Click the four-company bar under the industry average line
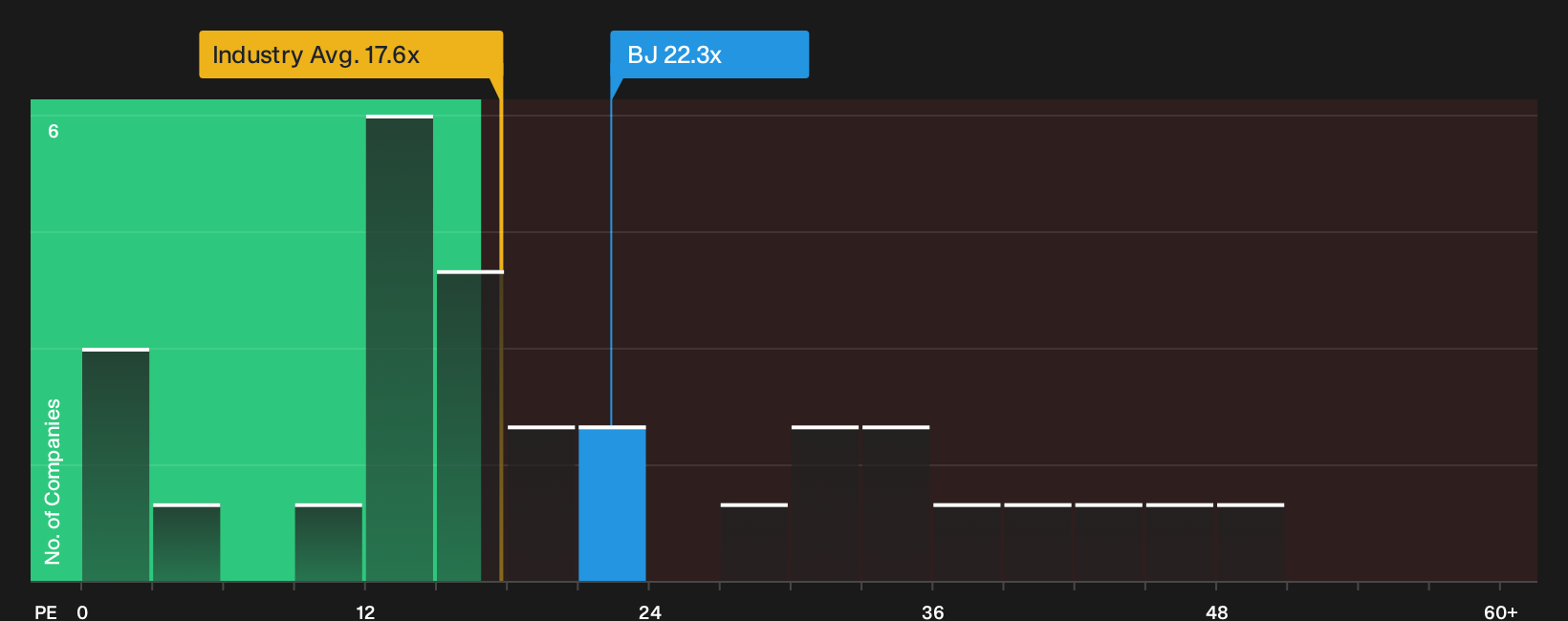The width and height of the screenshot is (1568, 621). pos(469,426)
